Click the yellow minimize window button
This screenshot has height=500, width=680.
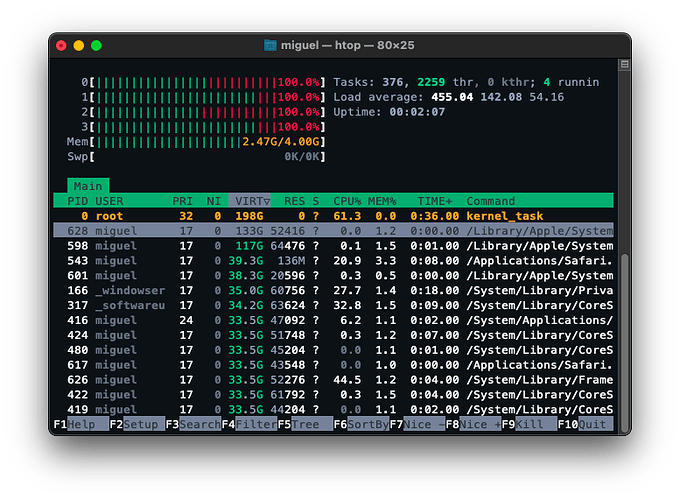point(78,46)
